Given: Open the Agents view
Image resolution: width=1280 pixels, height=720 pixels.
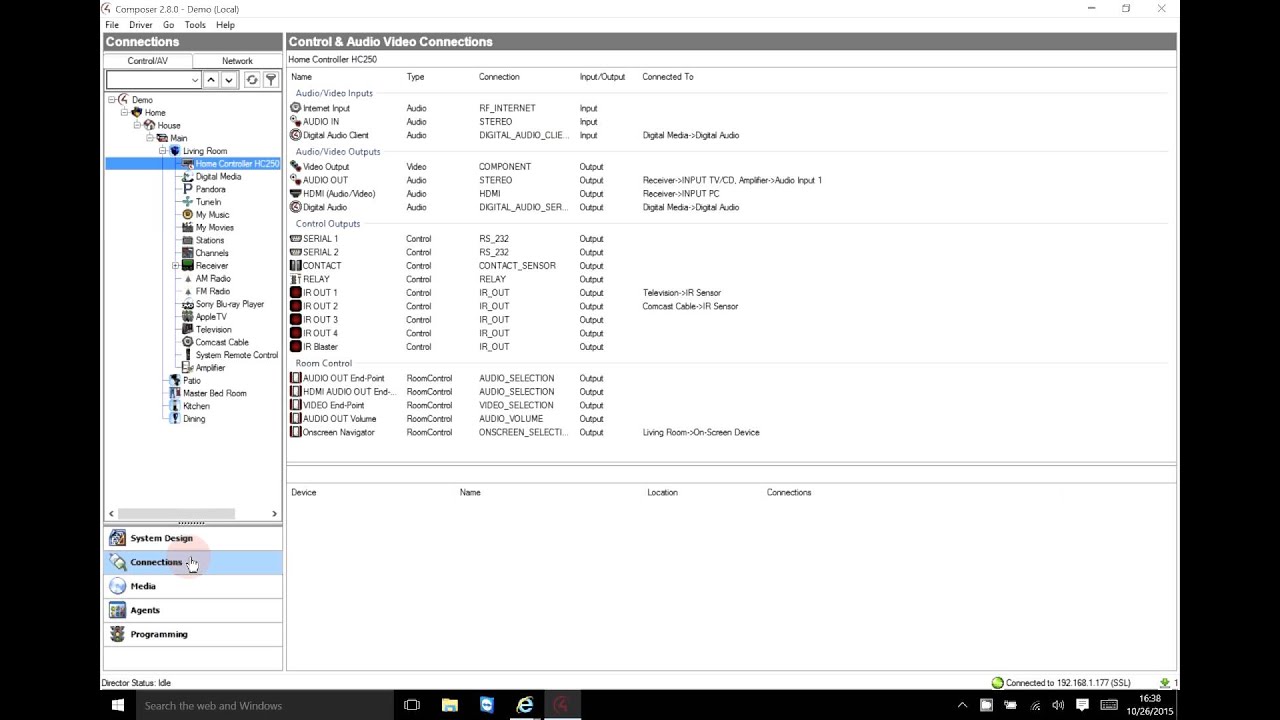Looking at the screenshot, I should (193, 610).
